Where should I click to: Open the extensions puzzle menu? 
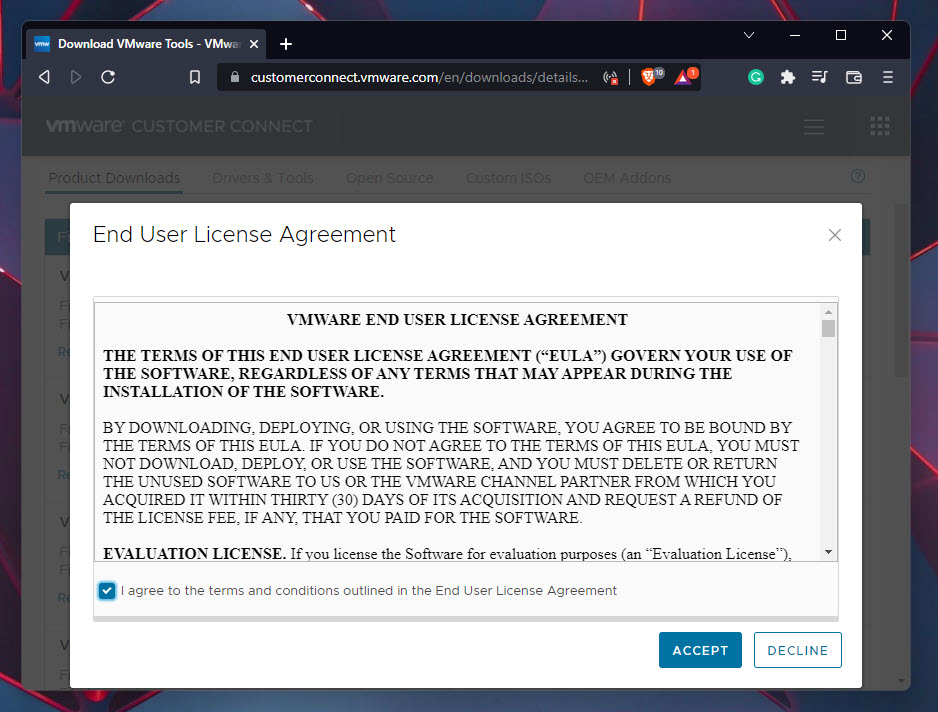[x=788, y=77]
